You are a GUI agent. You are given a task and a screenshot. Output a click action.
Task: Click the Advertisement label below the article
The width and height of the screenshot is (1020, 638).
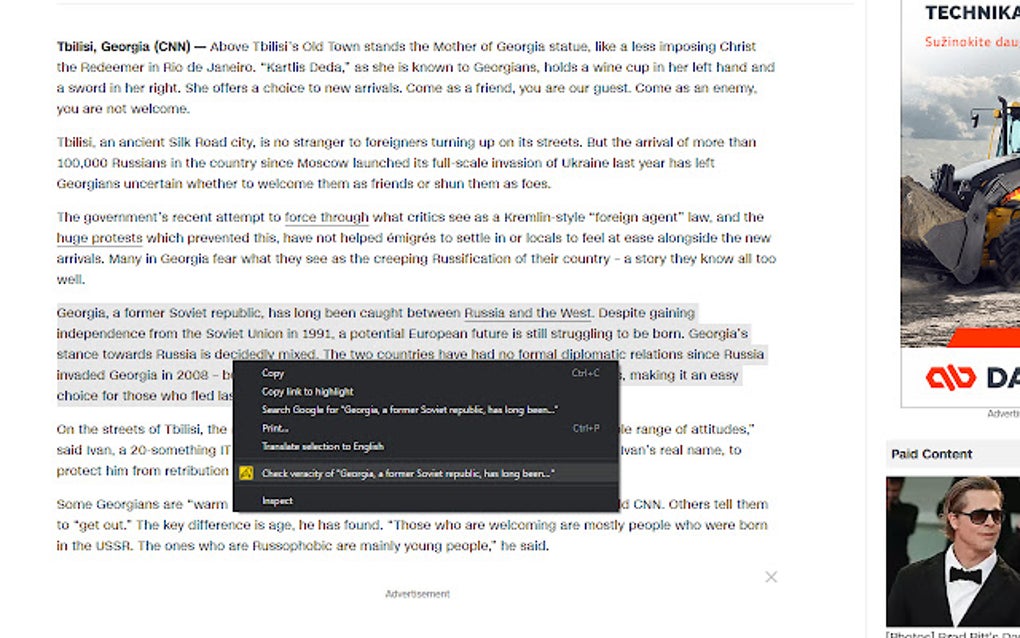point(416,593)
